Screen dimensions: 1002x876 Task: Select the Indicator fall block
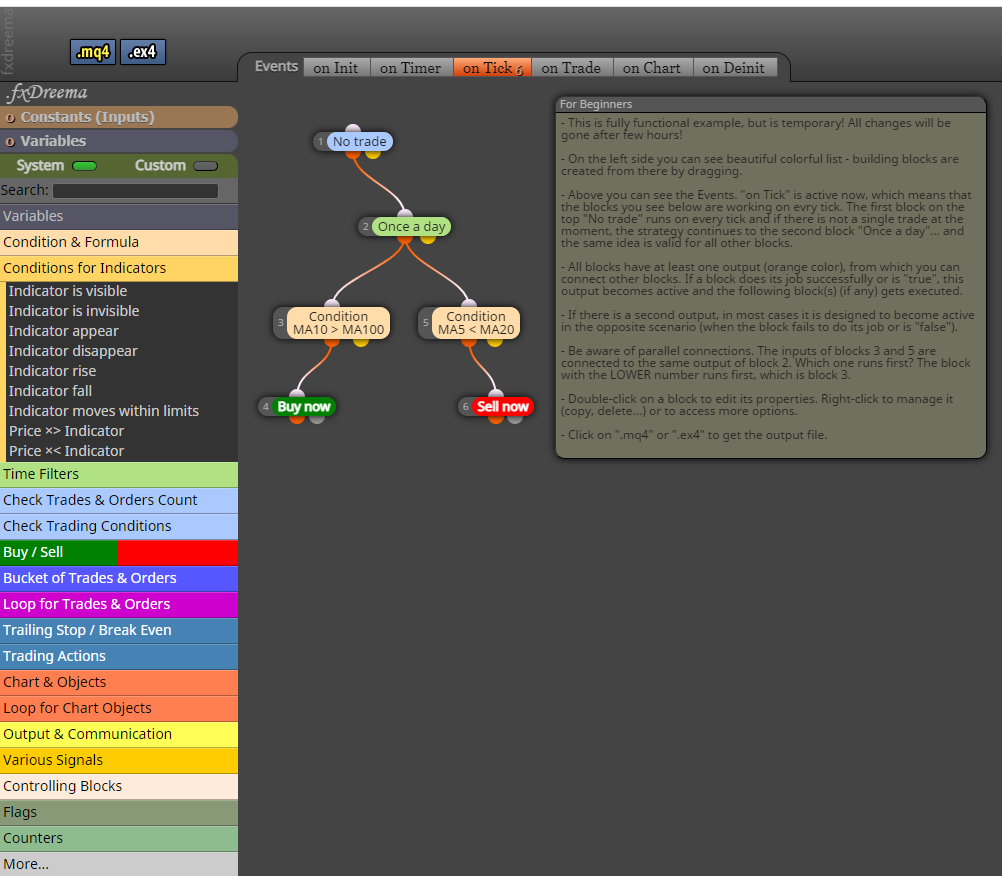coord(50,391)
